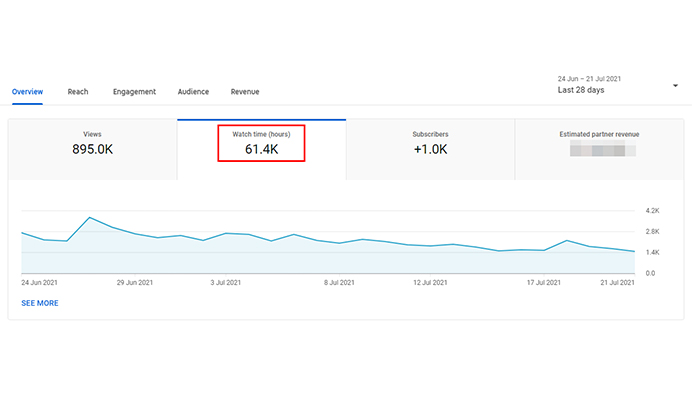The width and height of the screenshot is (692, 399).
Task: Click the 12 Jul 2021 axis label
Action: pos(430,282)
